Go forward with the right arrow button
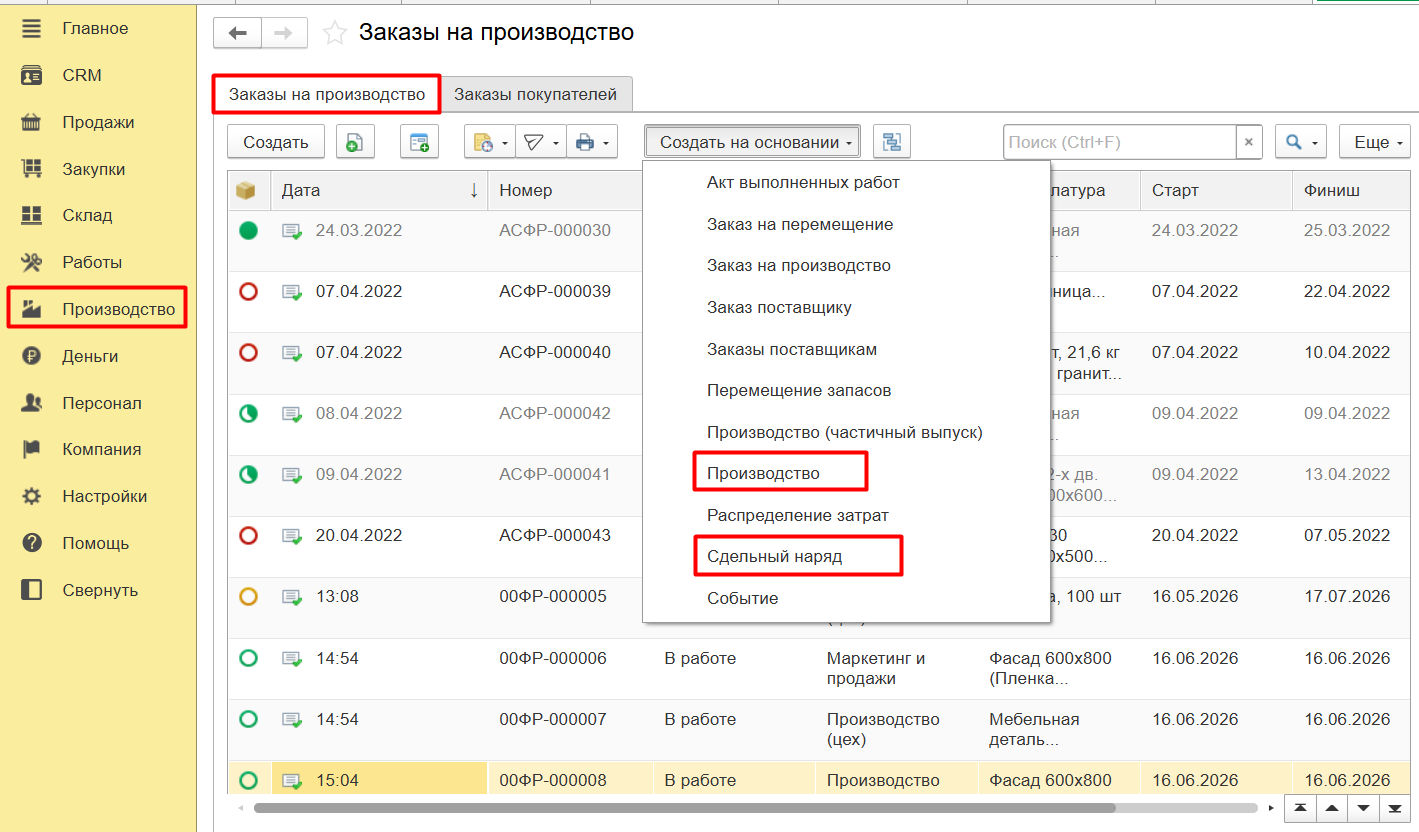Image resolution: width=1419 pixels, height=832 pixels. click(284, 33)
